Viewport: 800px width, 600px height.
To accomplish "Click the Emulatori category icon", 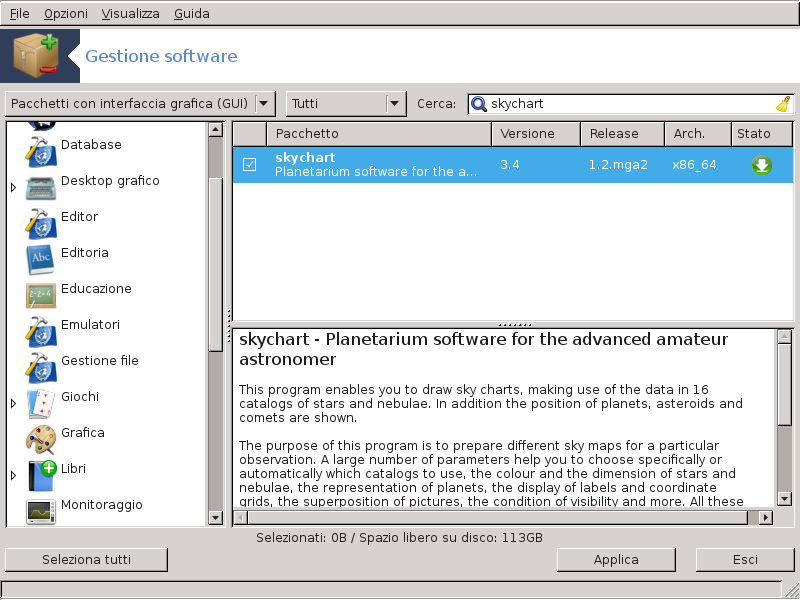I will (41, 332).
